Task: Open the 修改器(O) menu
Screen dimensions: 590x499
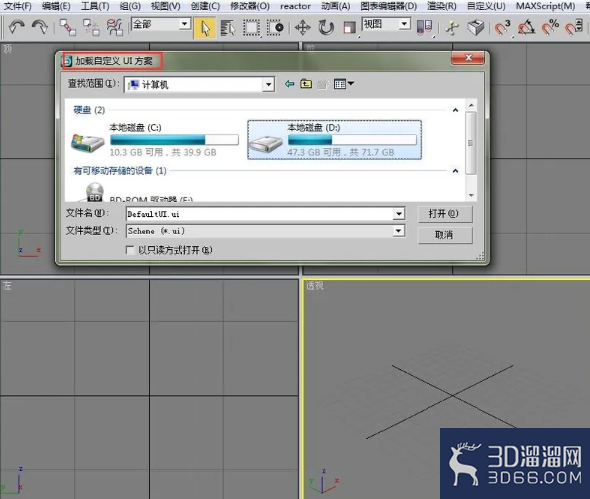Action: pos(250,6)
